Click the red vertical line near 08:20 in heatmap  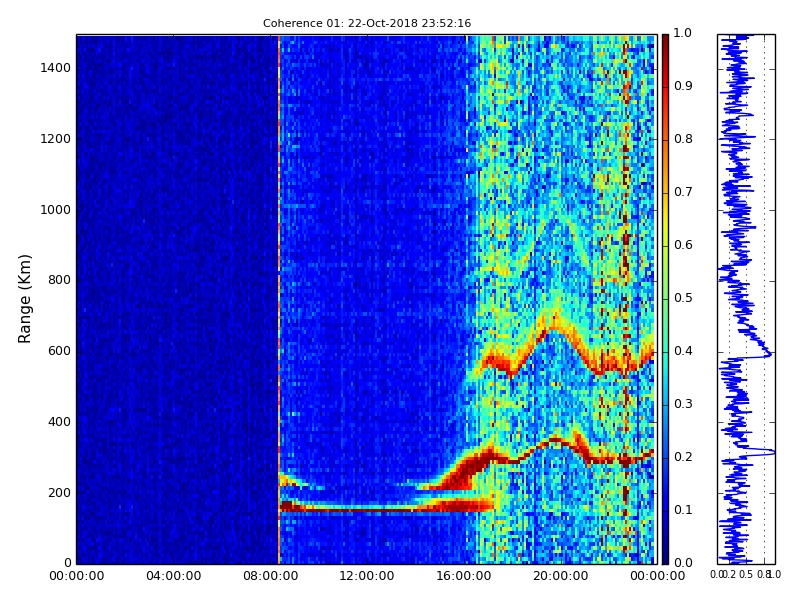tap(279, 299)
